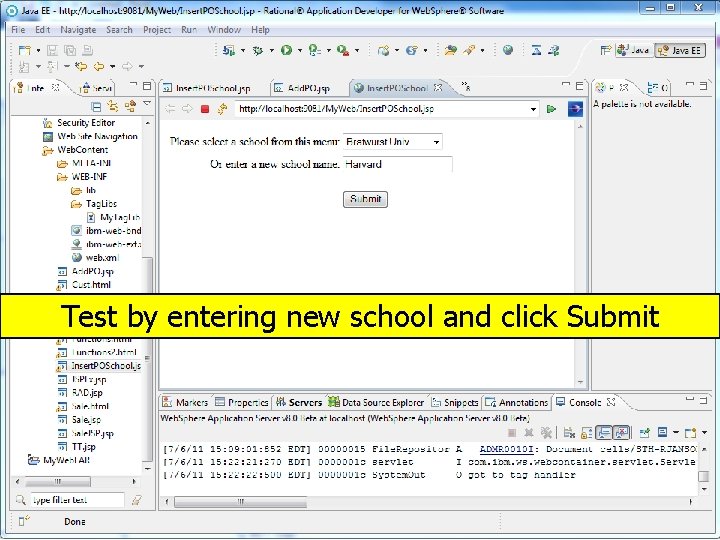Switch to Java perspective button
The image size is (720, 540).
point(633,50)
